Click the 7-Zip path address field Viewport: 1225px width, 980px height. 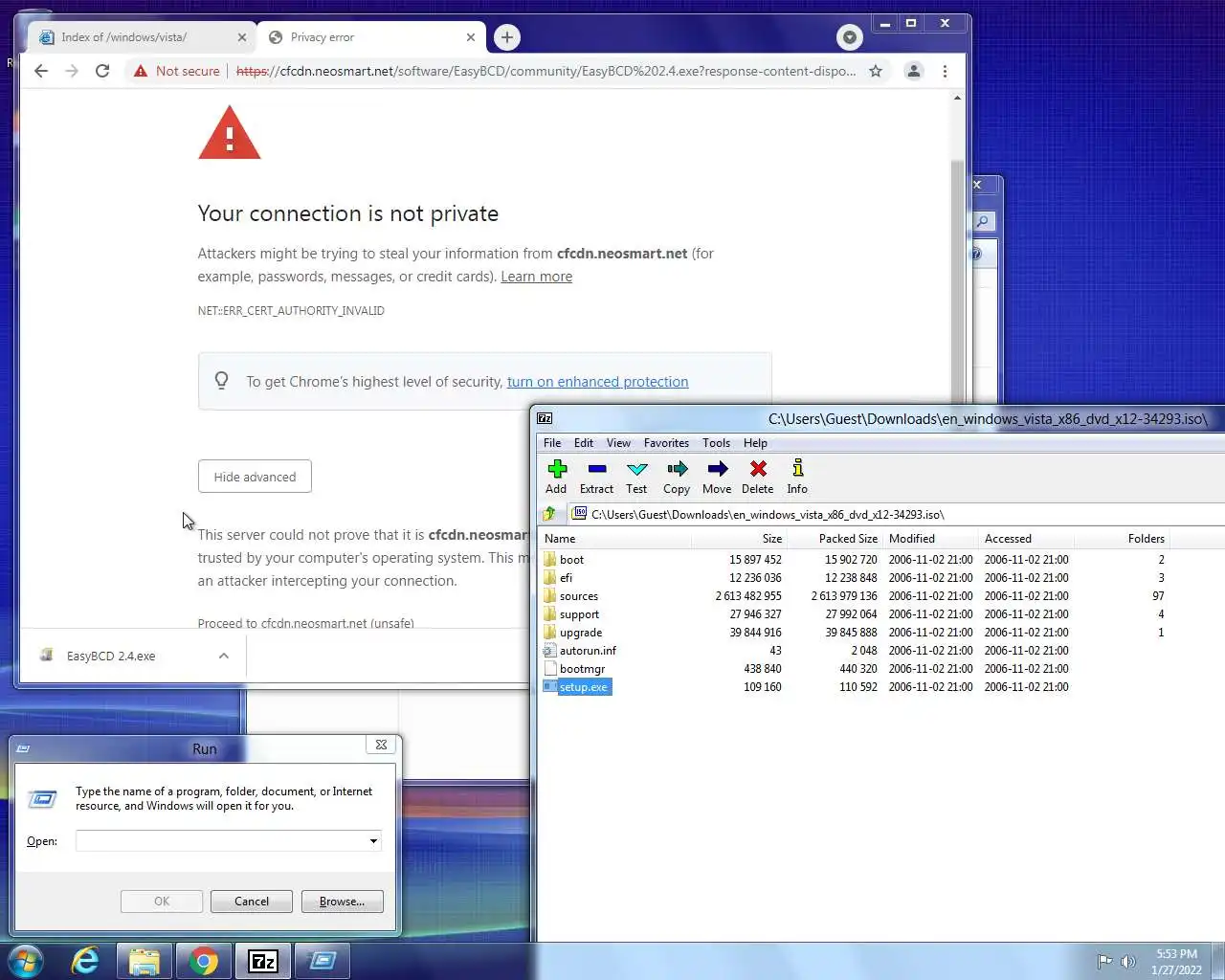pyautogui.click(x=895, y=514)
